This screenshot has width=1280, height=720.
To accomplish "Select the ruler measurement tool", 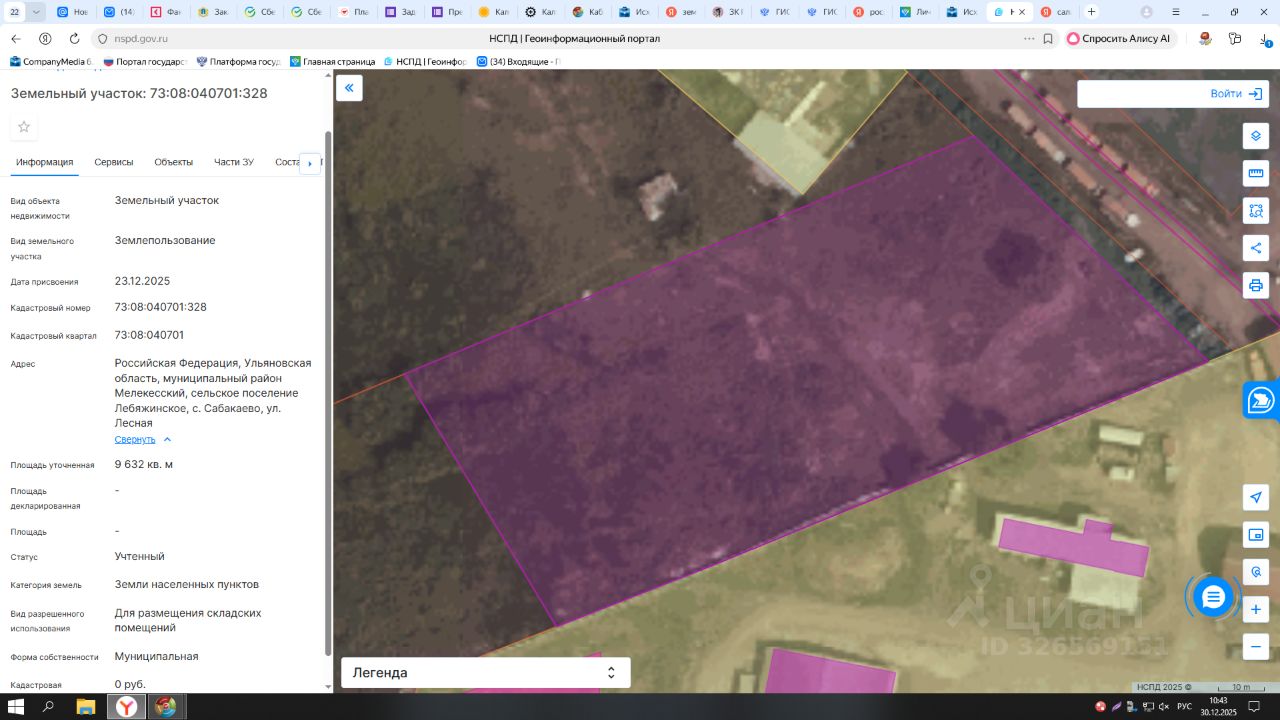I will tap(1256, 173).
